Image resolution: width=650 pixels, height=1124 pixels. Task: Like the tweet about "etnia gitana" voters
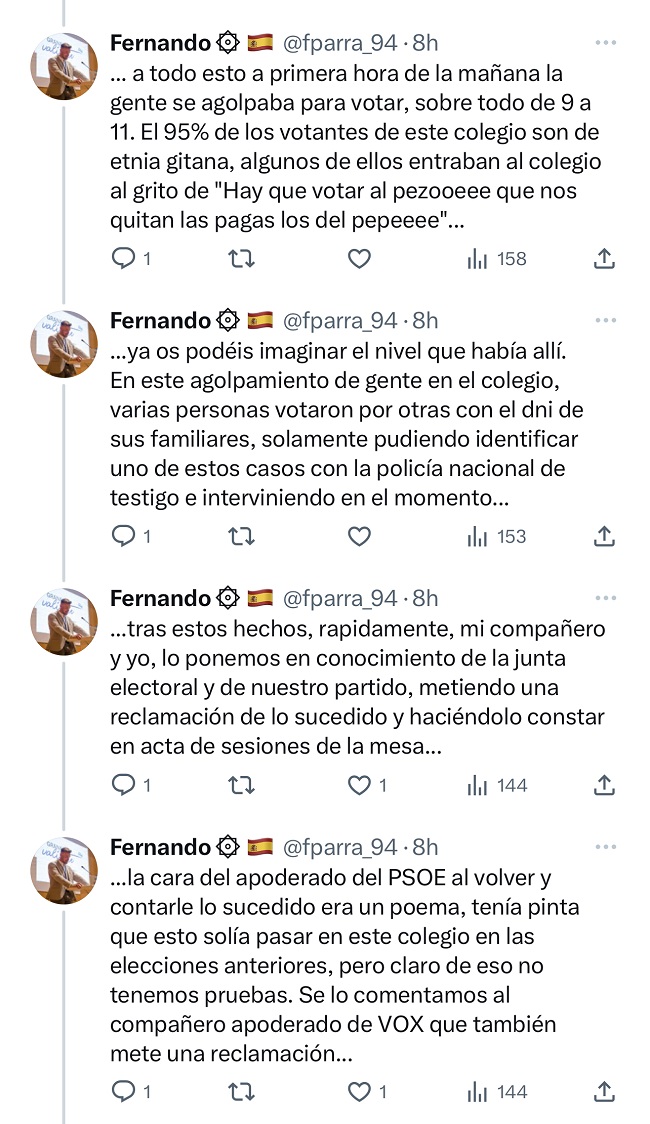359,259
